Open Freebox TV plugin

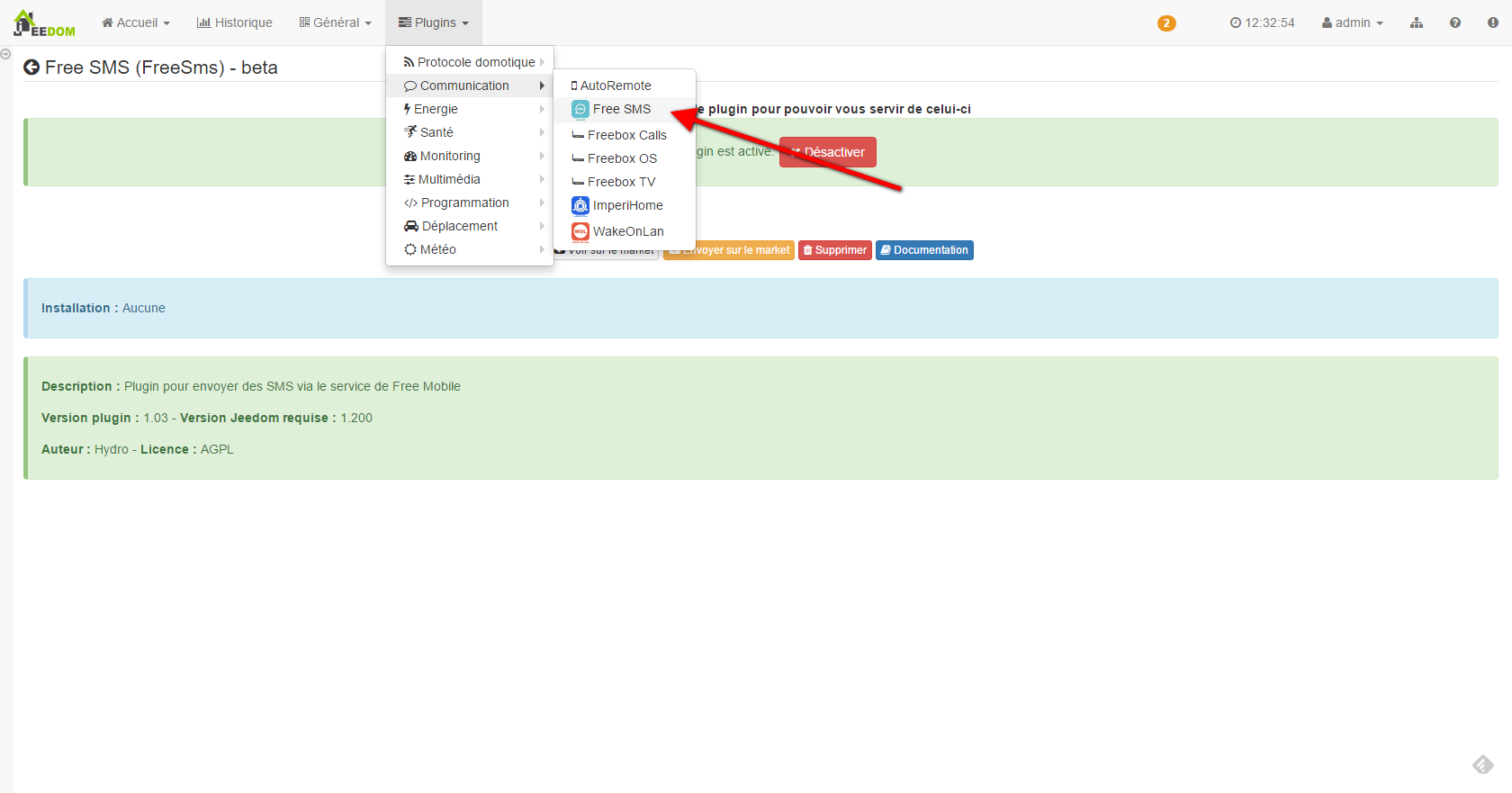625,182
